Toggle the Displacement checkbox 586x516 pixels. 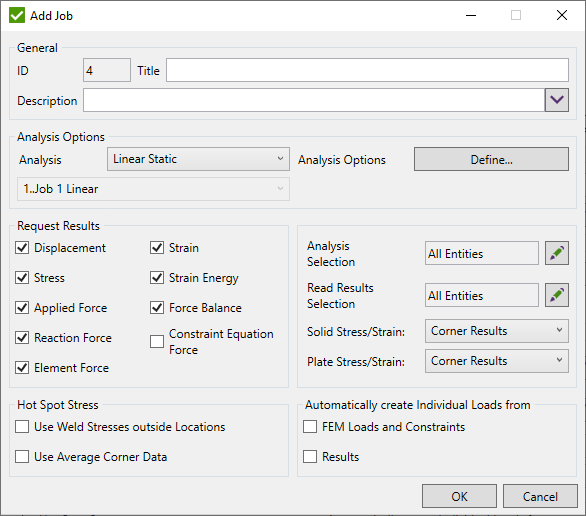(22, 247)
